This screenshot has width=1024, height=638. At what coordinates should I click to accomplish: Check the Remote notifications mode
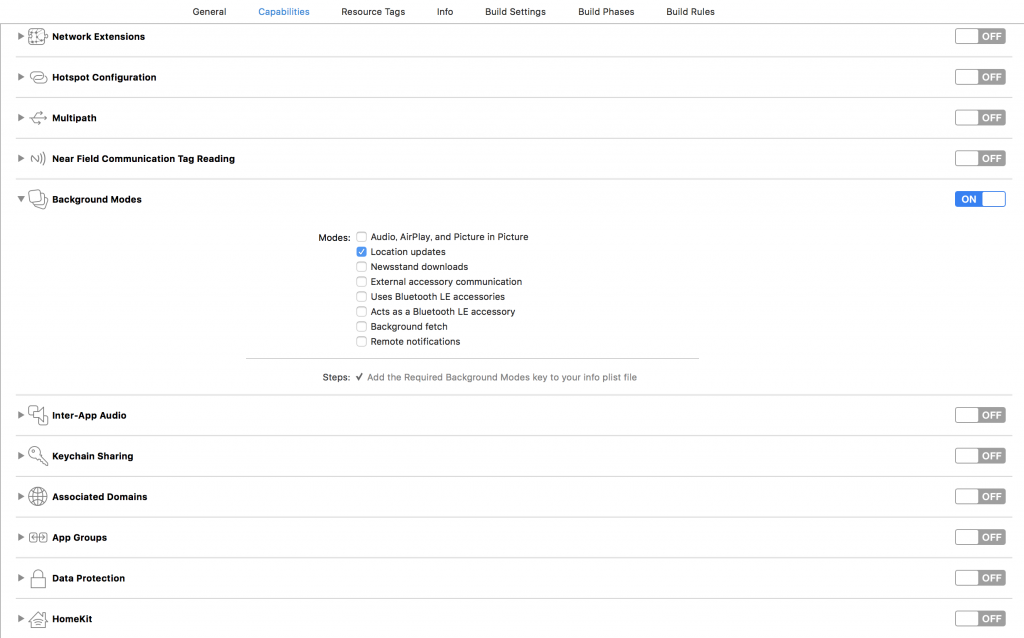(x=361, y=341)
